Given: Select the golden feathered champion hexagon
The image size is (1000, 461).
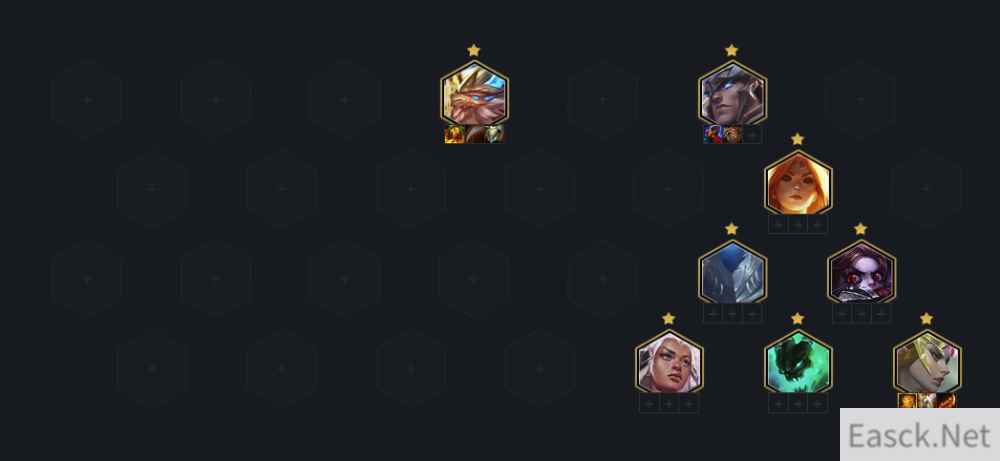Looking at the screenshot, I should click(x=474, y=94).
